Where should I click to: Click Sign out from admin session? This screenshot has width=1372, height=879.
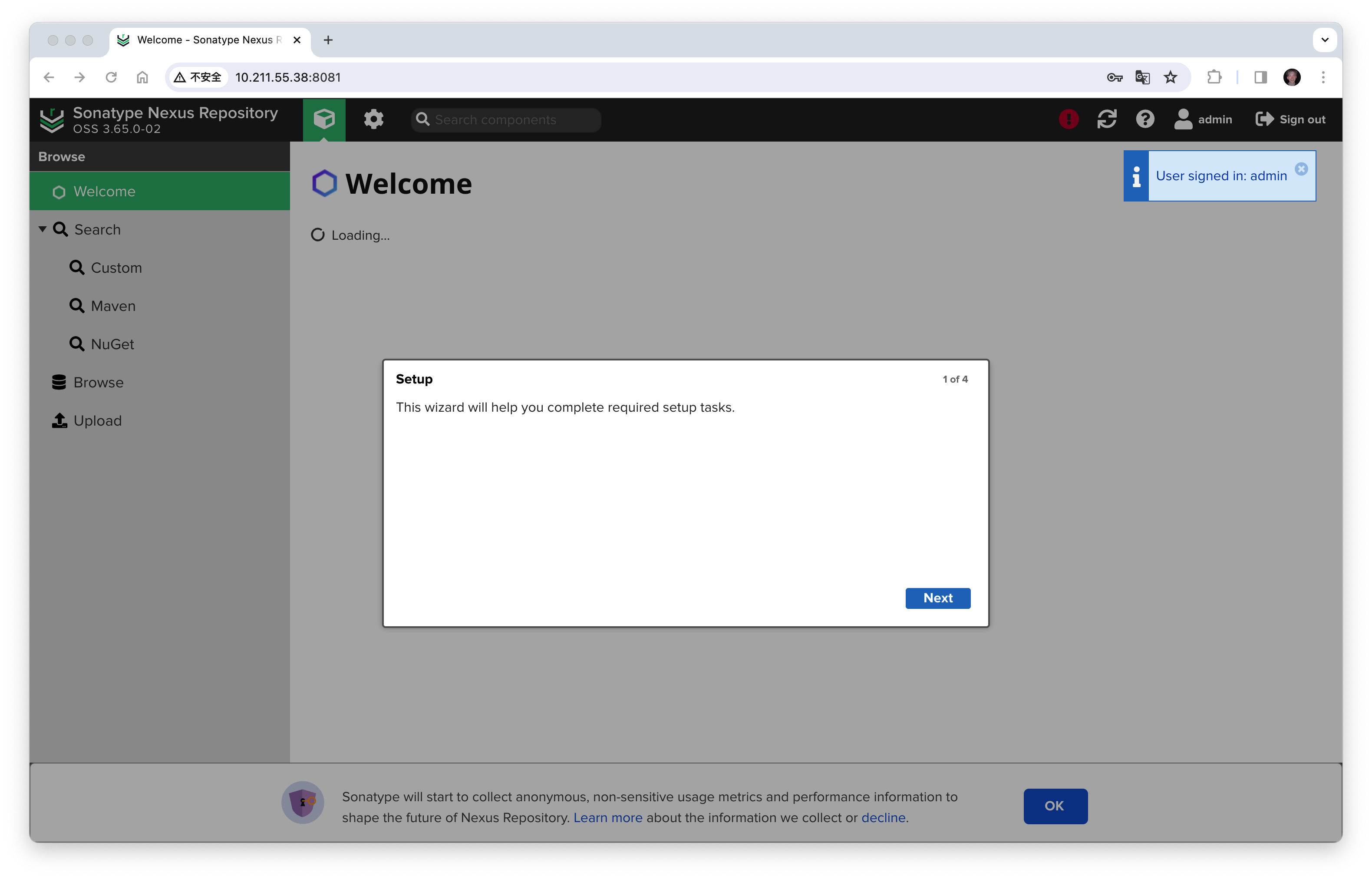1290,119
